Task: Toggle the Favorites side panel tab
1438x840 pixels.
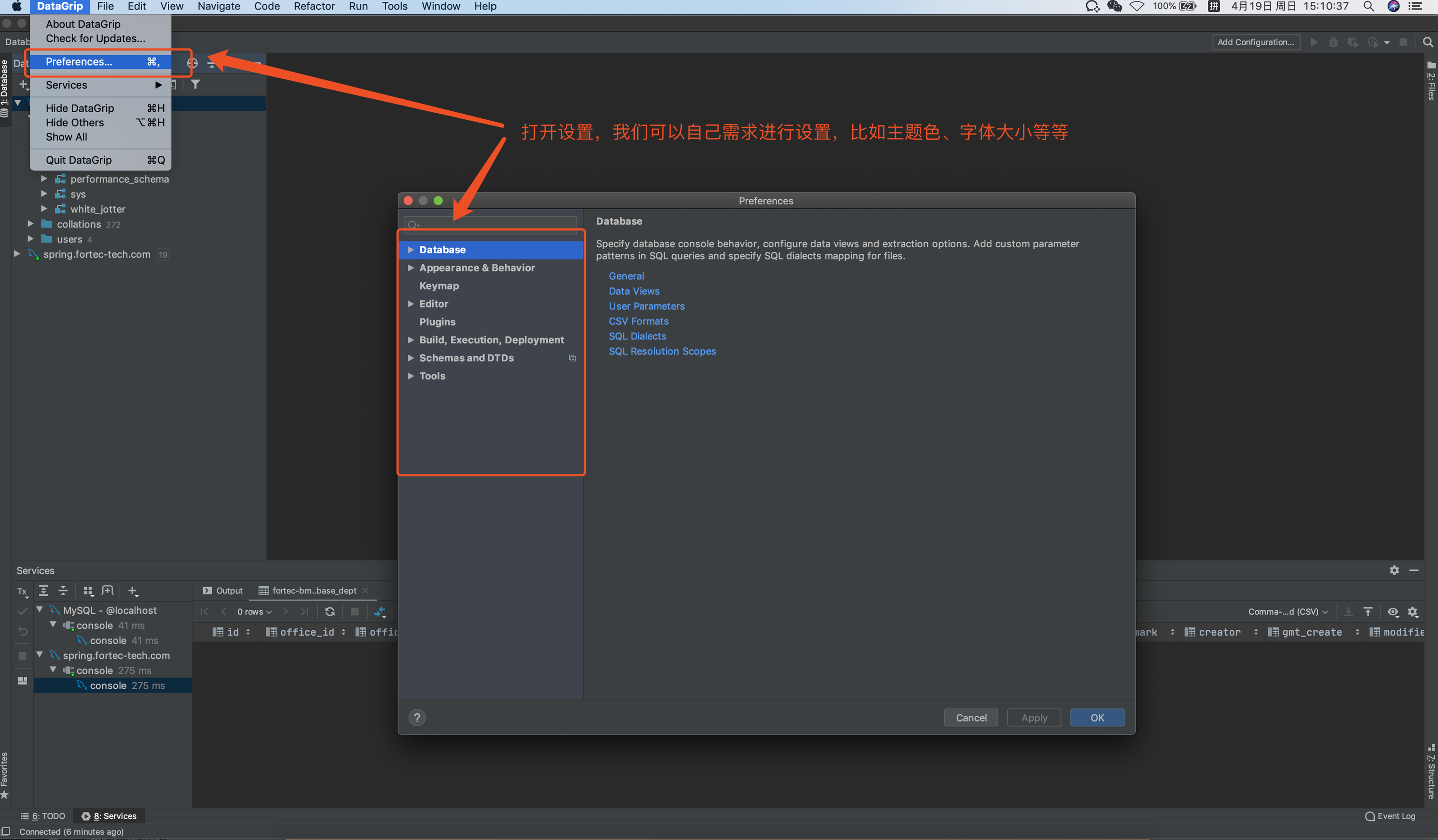Action: click(5, 775)
